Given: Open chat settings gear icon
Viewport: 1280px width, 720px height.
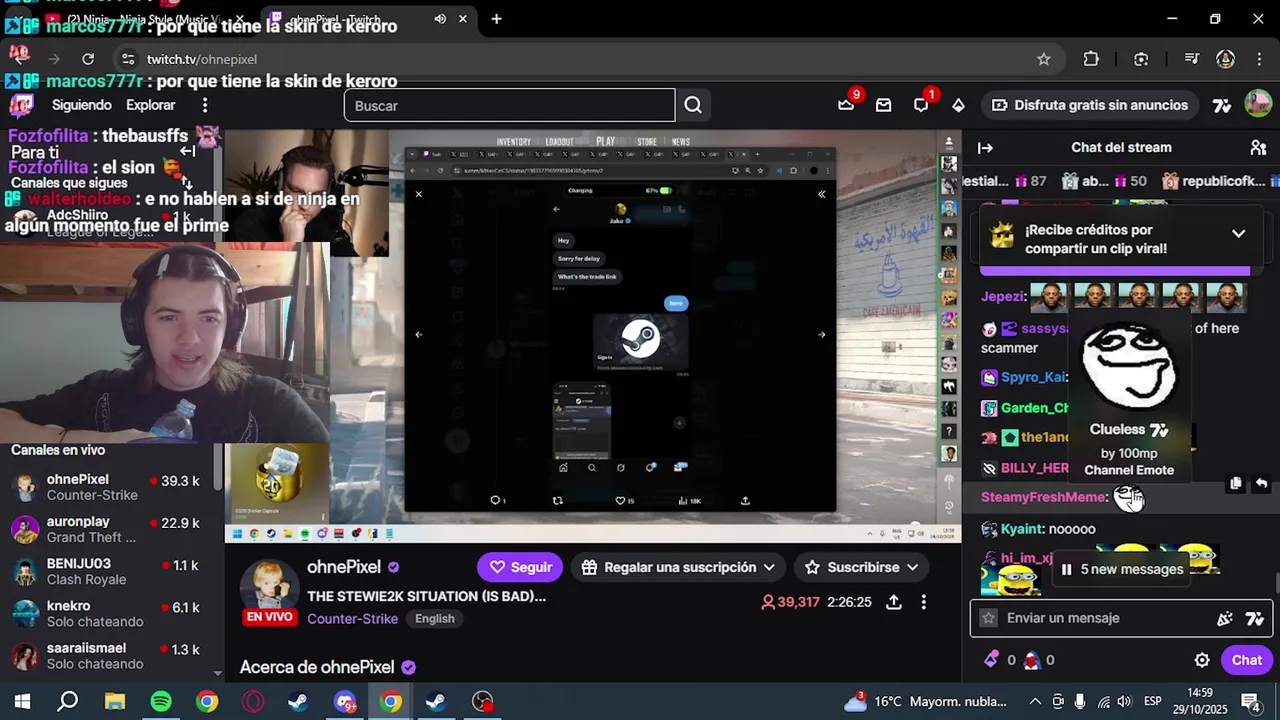Looking at the screenshot, I should click(x=1202, y=660).
